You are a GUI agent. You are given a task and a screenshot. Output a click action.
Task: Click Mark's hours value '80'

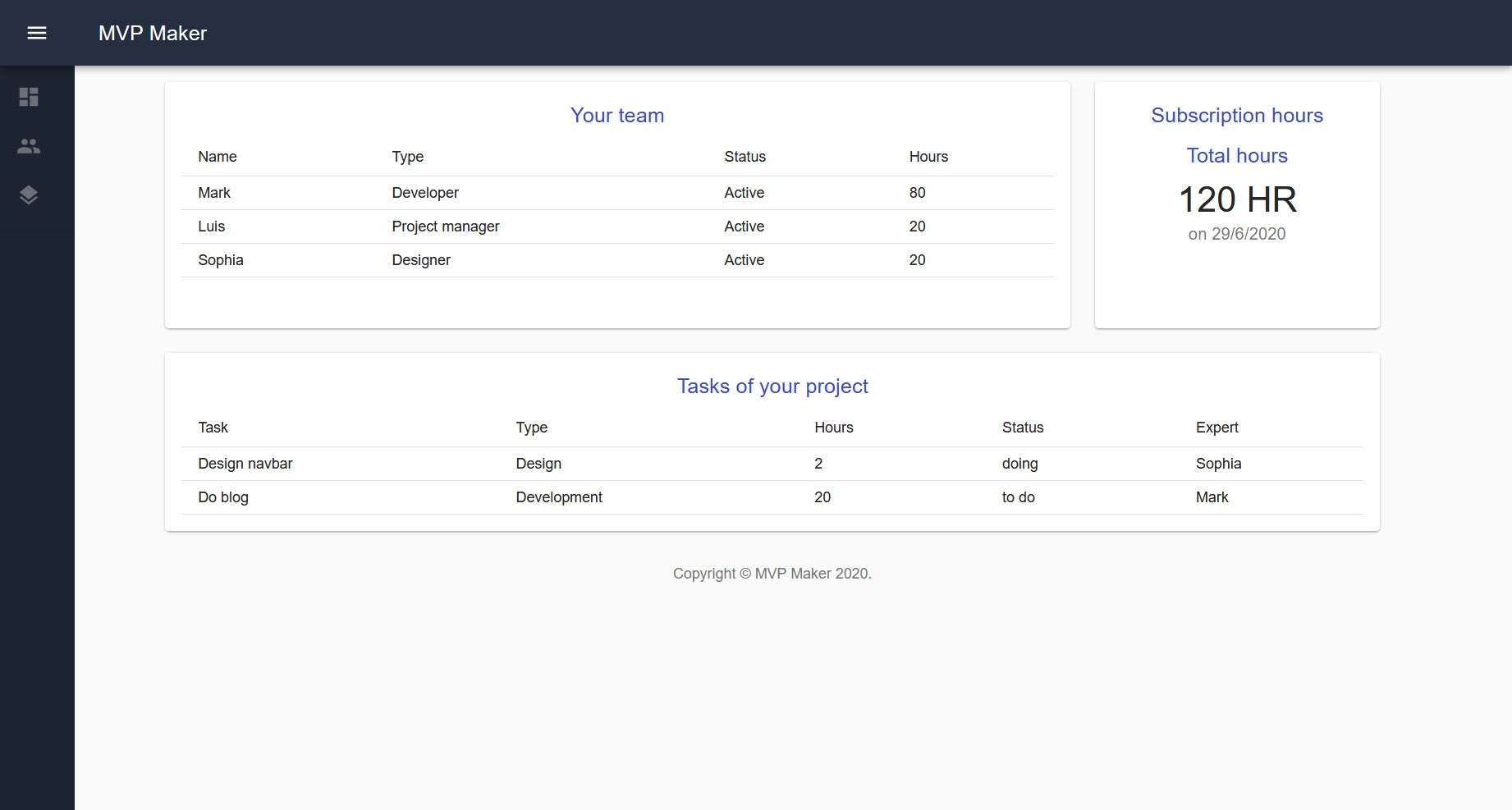tap(917, 193)
